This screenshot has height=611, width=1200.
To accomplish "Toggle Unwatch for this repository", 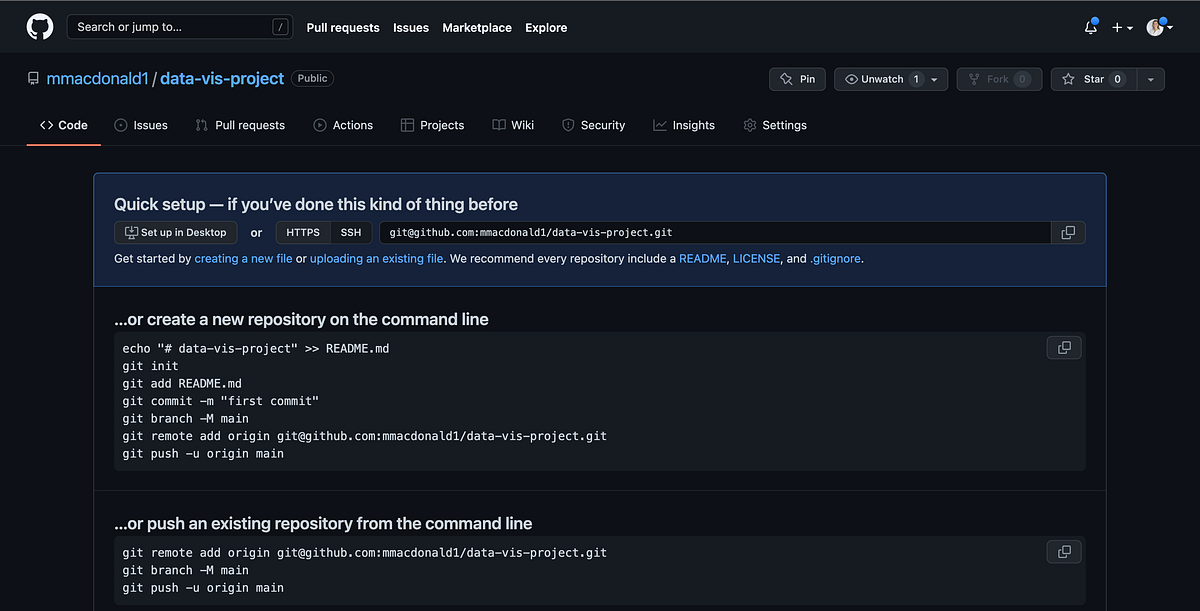I will pos(883,79).
